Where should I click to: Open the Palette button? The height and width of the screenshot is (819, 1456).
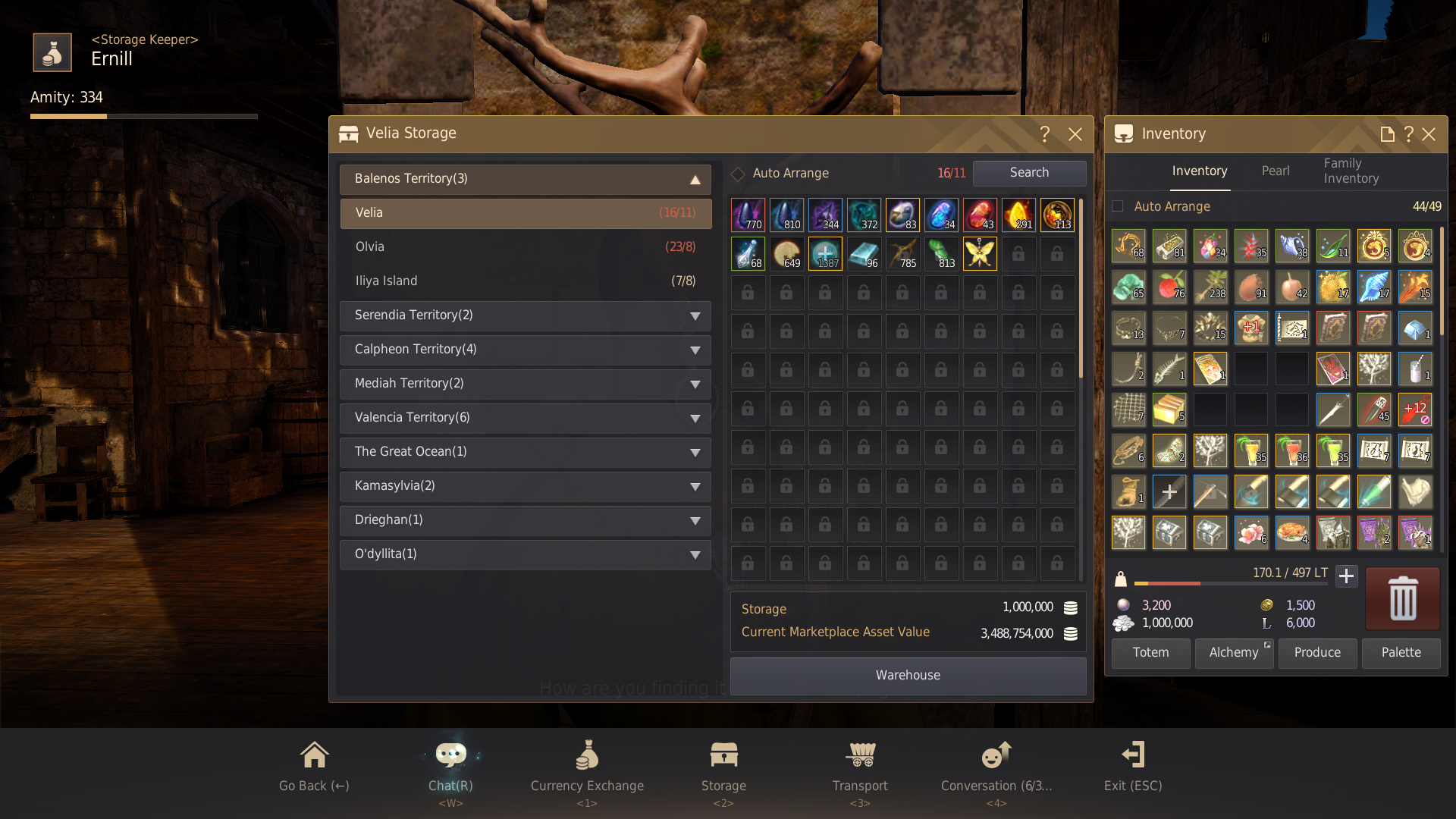point(1401,653)
